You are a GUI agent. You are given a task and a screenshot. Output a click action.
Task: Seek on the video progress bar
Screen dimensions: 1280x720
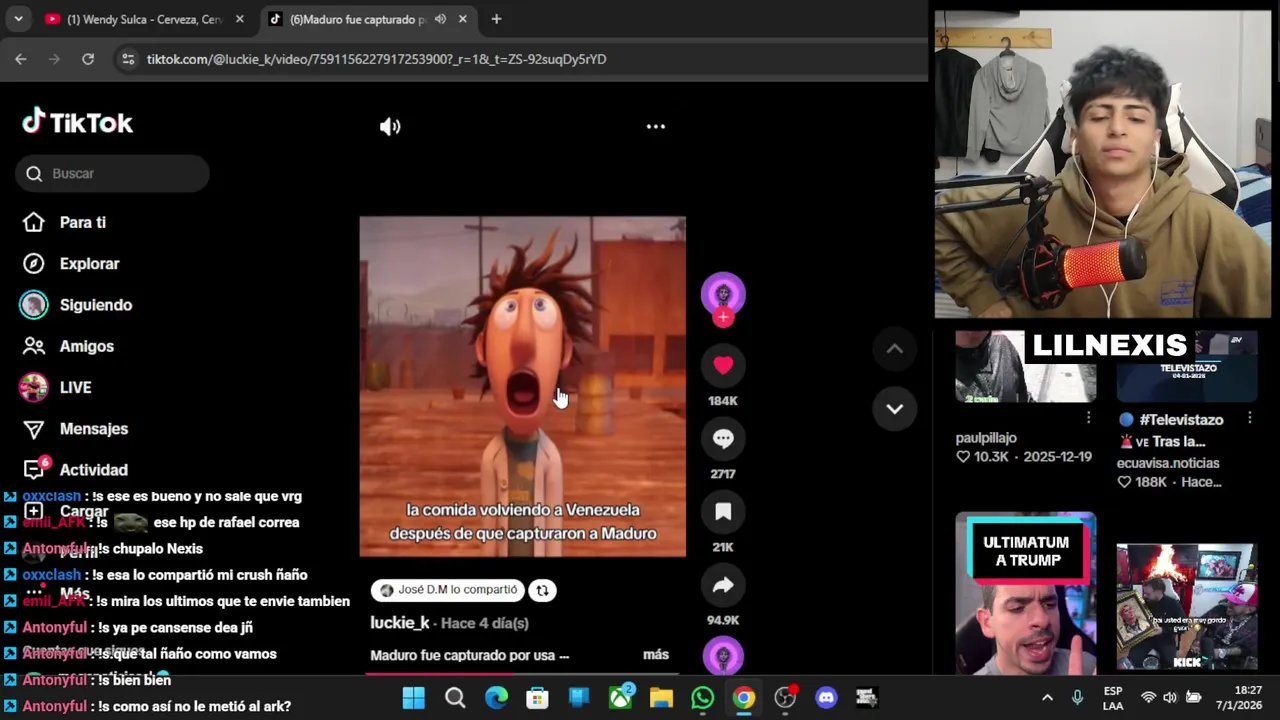pyautogui.click(x=523, y=673)
